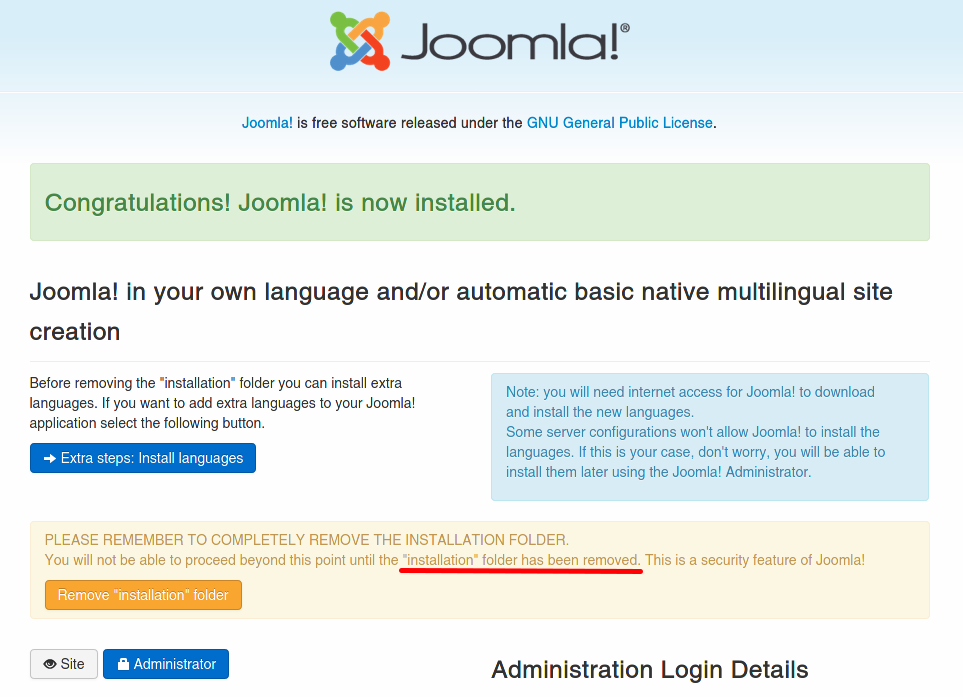Click the "PLEASE REMEMBER TO COMPLETELY REMOVE" warning text
963x697 pixels.
[307, 540]
